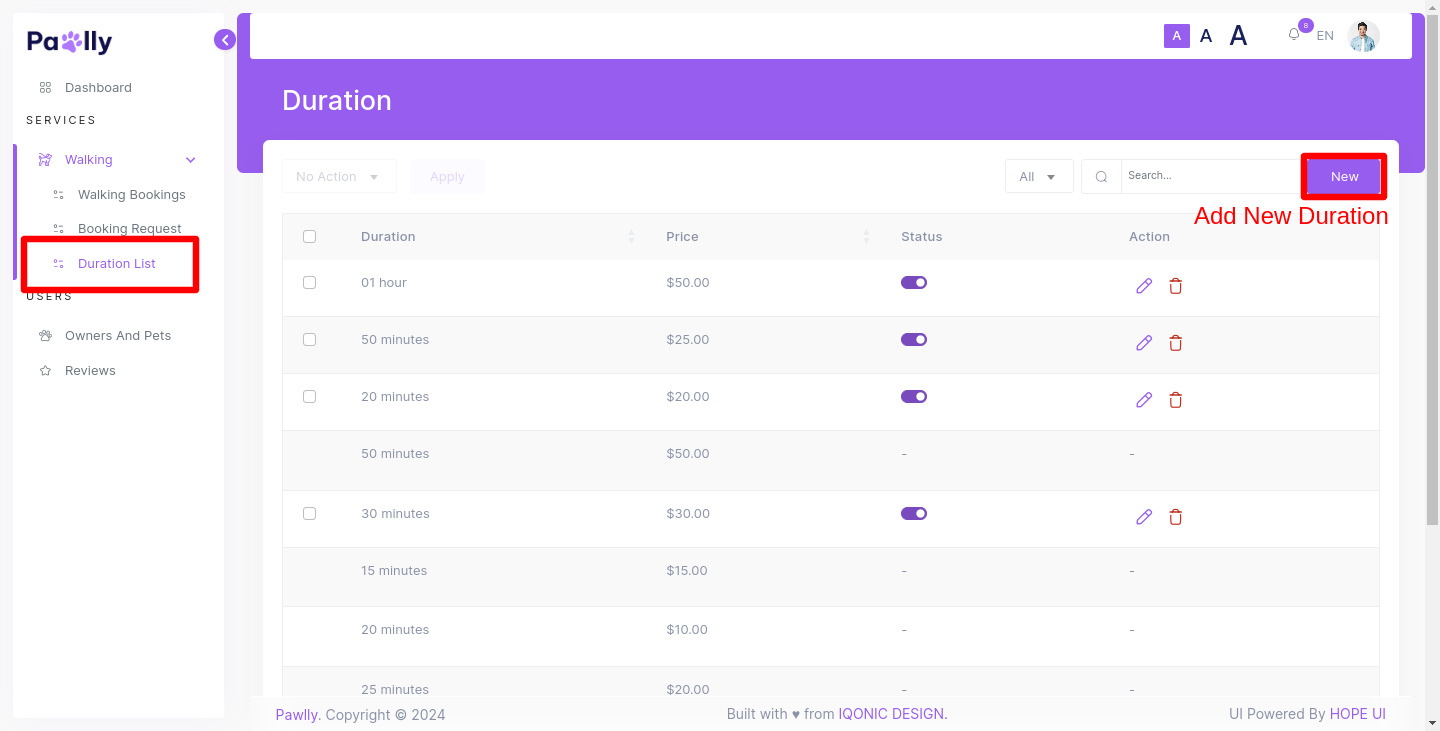Check the select-all header checkbox

click(x=309, y=237)
